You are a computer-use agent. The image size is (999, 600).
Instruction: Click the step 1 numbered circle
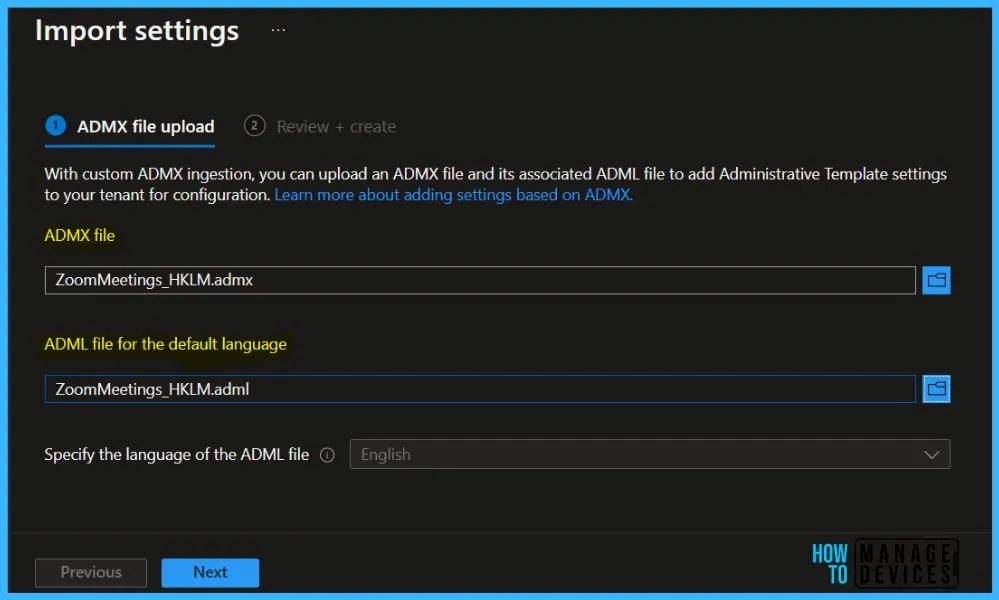[x=56, y=126]
